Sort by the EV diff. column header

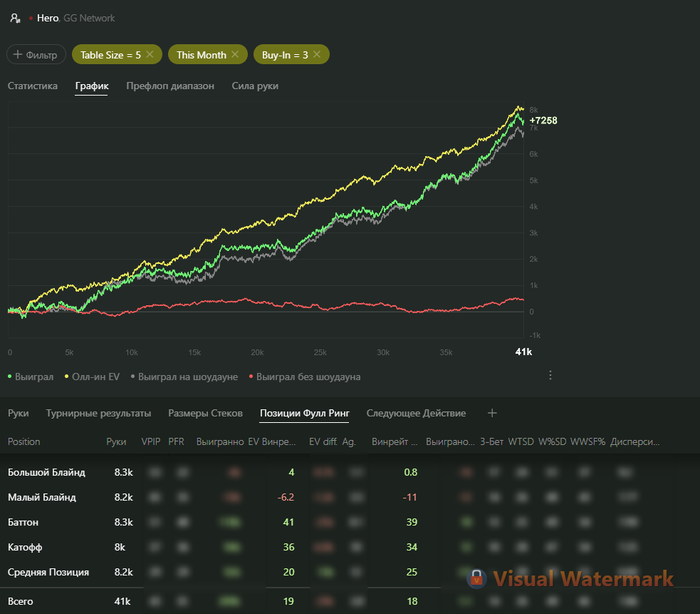point(323,442)
